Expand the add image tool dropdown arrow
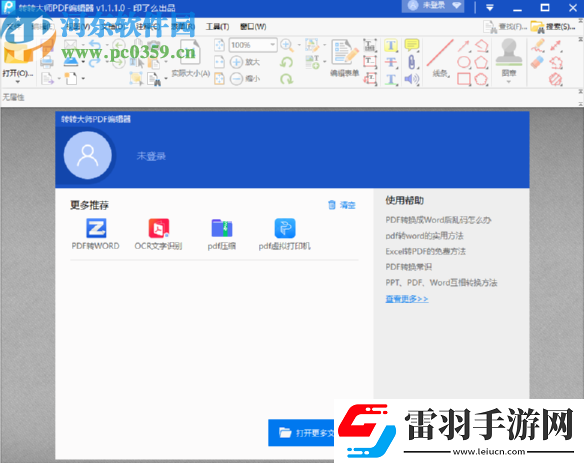This screenshot has width=584, height=463. (324, 62)
